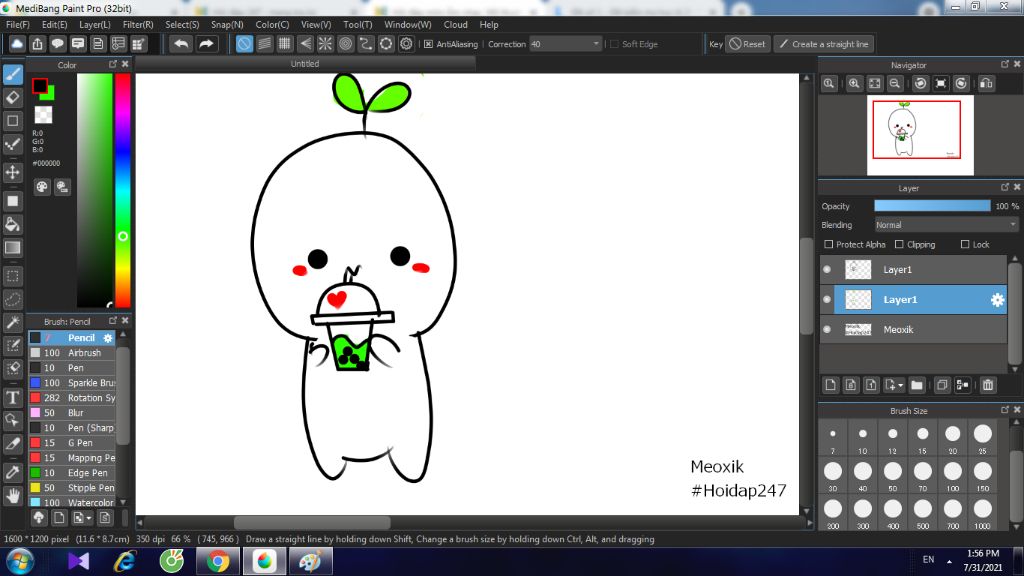Expand the add-brush dropdown in Brush panel
The height and width of the screenshot is (576, 1024).
[89, 518]
